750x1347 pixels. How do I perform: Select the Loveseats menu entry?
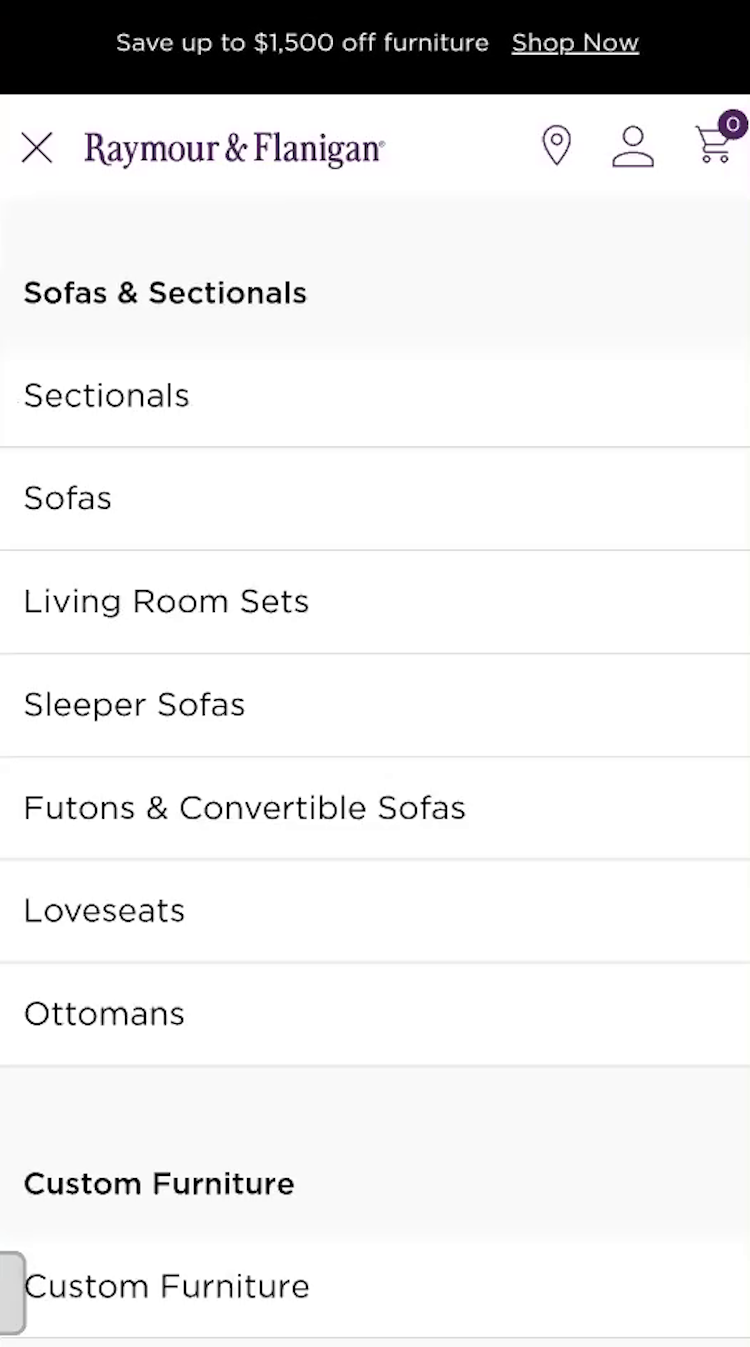104,910
